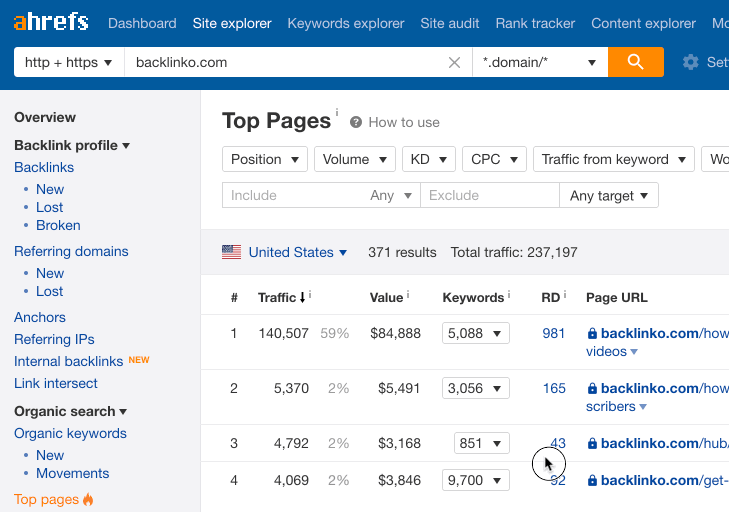The height and width of the screenshot is (512, 729).
Task: Click the United States flag icon
Action: (232, 252)
